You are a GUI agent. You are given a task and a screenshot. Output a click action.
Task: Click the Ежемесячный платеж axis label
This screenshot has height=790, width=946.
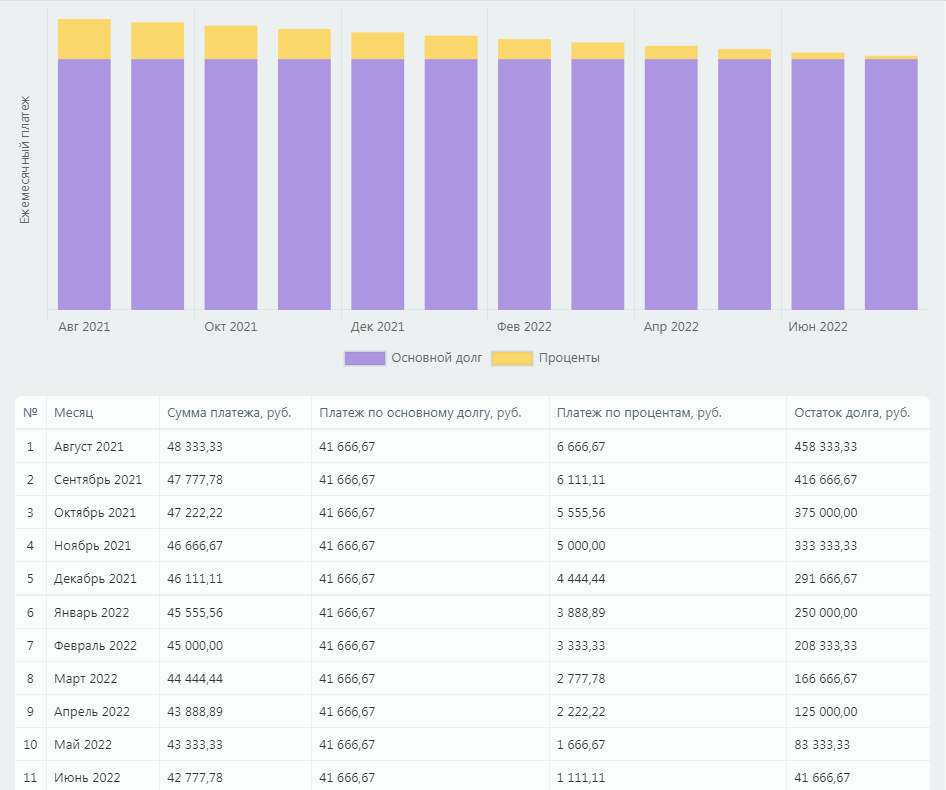(24, 160)
